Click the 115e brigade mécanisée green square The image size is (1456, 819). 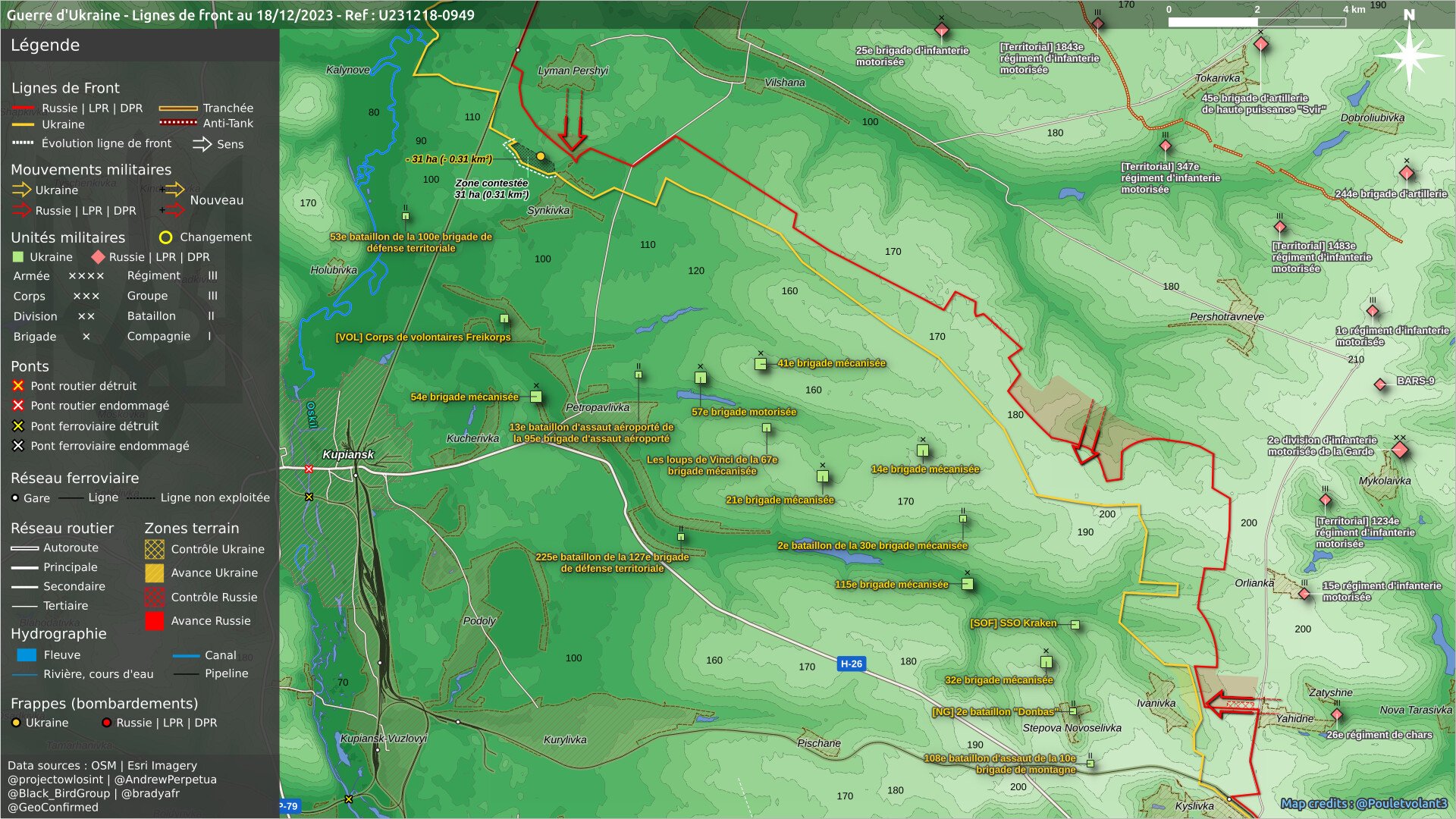968,584
